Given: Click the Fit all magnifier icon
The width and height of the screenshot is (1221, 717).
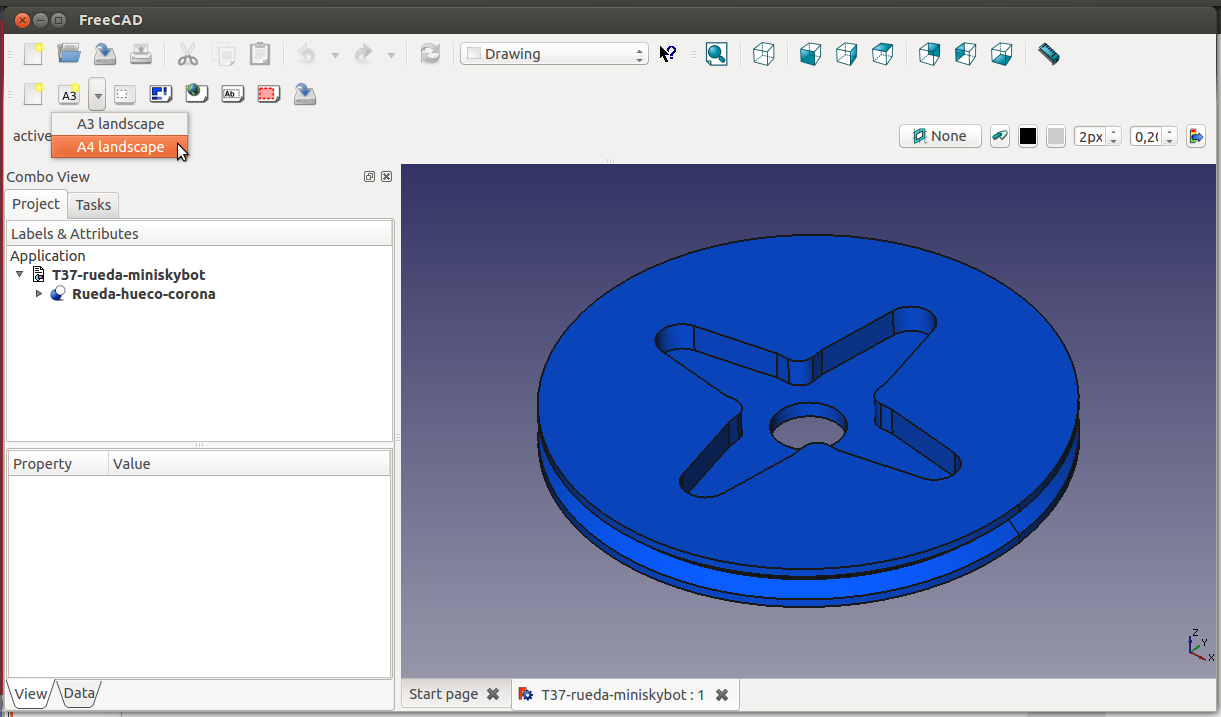Looking at the screenshot, I should (x=716, y=54).
